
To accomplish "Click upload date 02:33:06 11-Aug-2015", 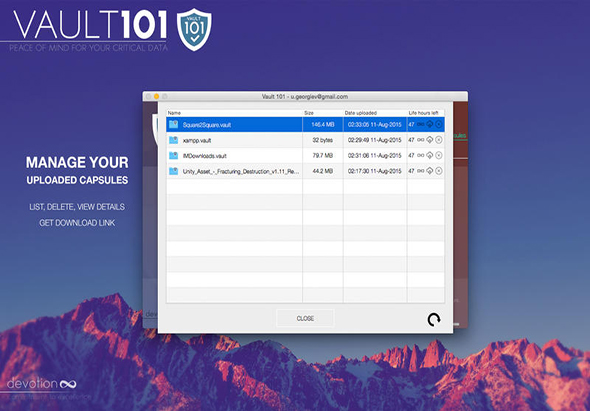I will click(x=374, y=125).
